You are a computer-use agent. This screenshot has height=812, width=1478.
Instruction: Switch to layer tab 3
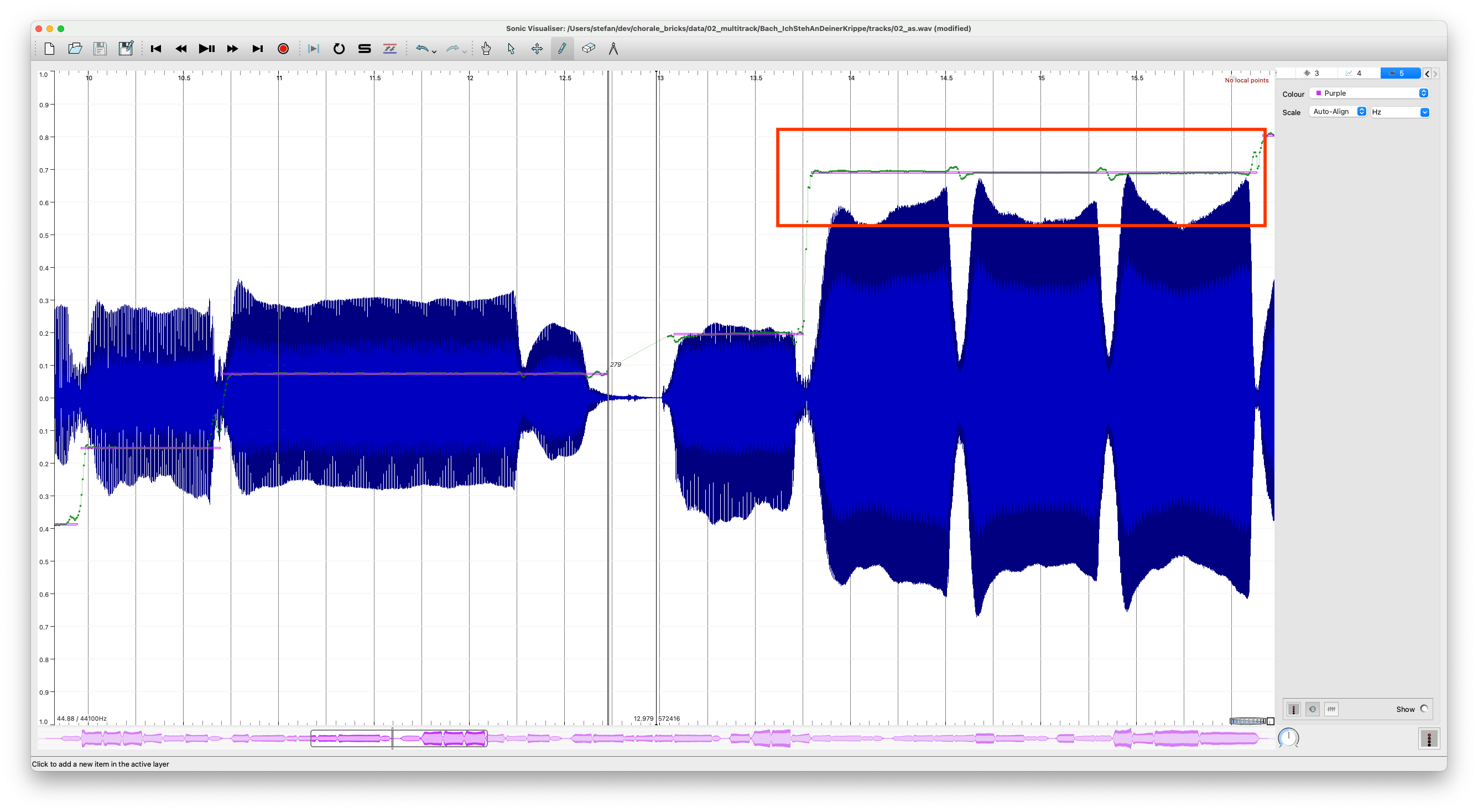tap(1312, 74)
